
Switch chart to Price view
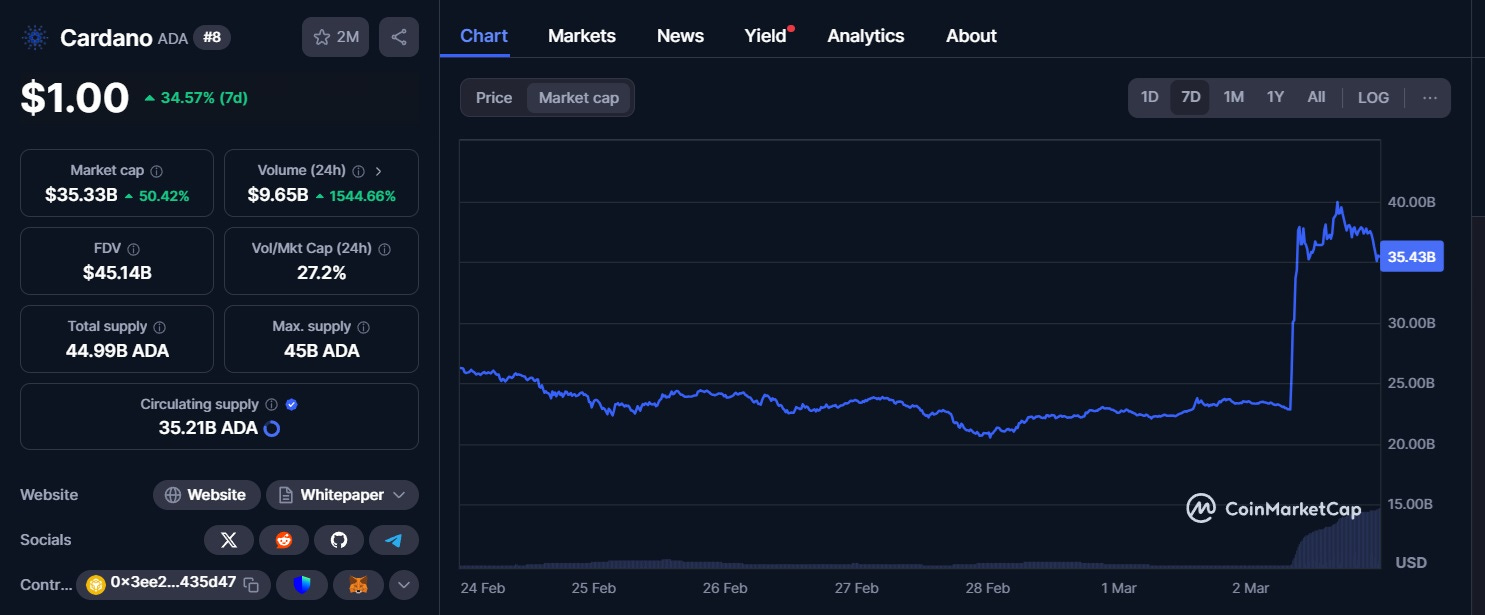(x=494, y=97)
